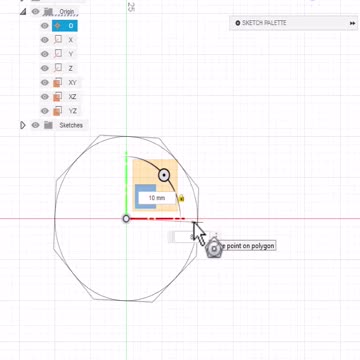
Task: Click the Sketches folder icon
Action: tap(49, 125)
